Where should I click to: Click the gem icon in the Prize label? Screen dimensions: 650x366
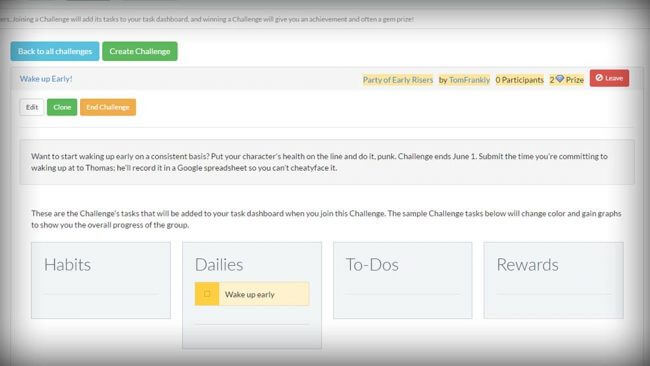pos(560,79)
